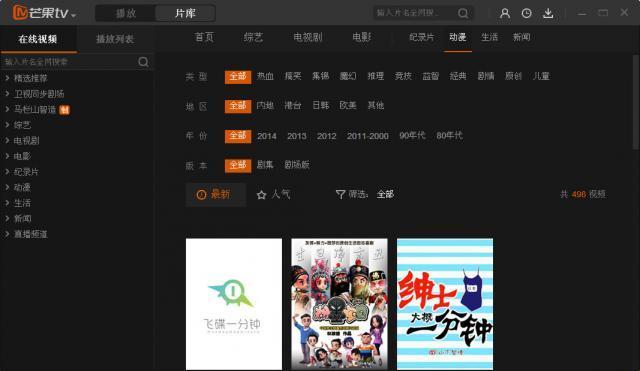The width and height of the screenshot is (640, 371).
Task: Filter year by 2012
Action: 327,136
